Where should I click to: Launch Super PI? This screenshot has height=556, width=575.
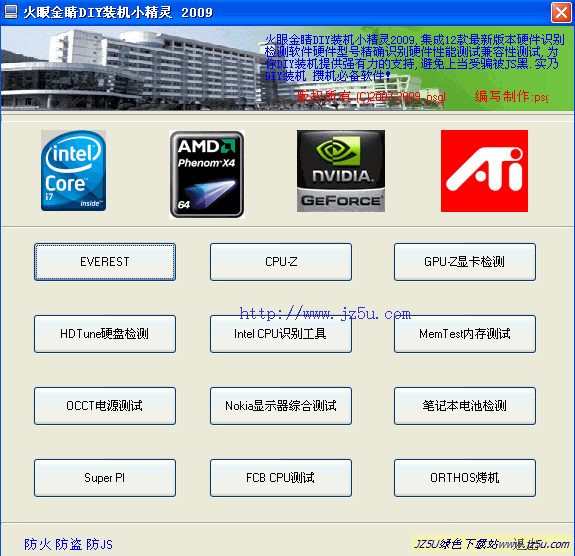[105, 478]
